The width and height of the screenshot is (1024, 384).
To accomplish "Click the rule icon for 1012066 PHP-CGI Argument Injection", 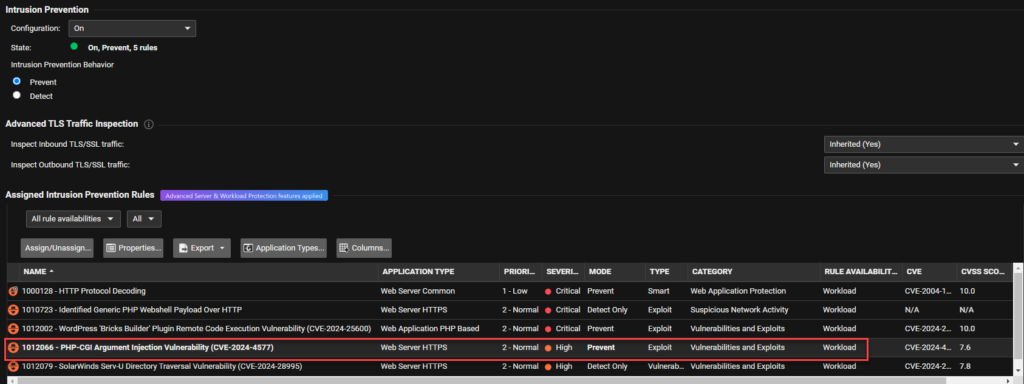I will coord(13,347).
